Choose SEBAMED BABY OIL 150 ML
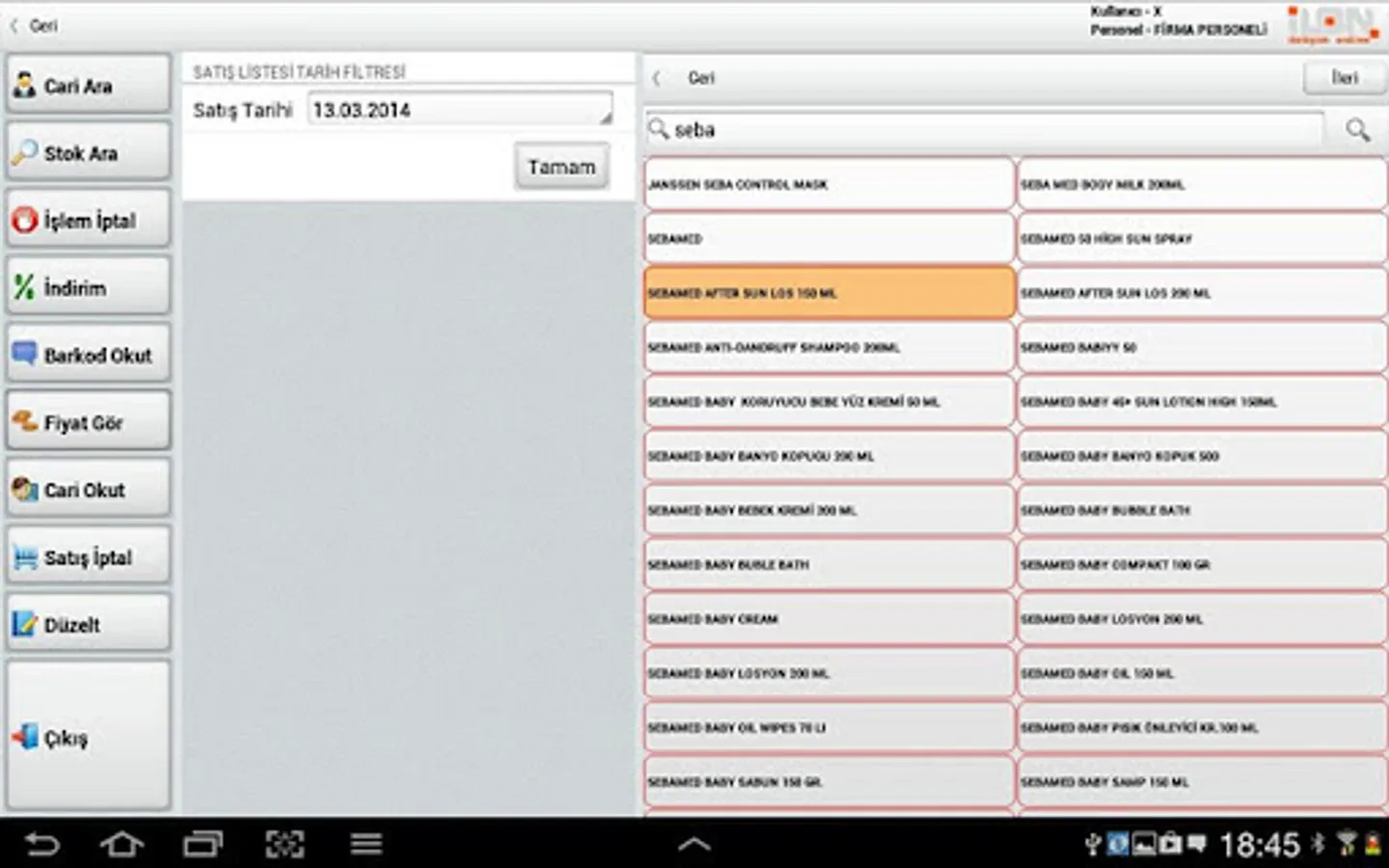This screenshot has width=1389, height=868. point(1202,674)
